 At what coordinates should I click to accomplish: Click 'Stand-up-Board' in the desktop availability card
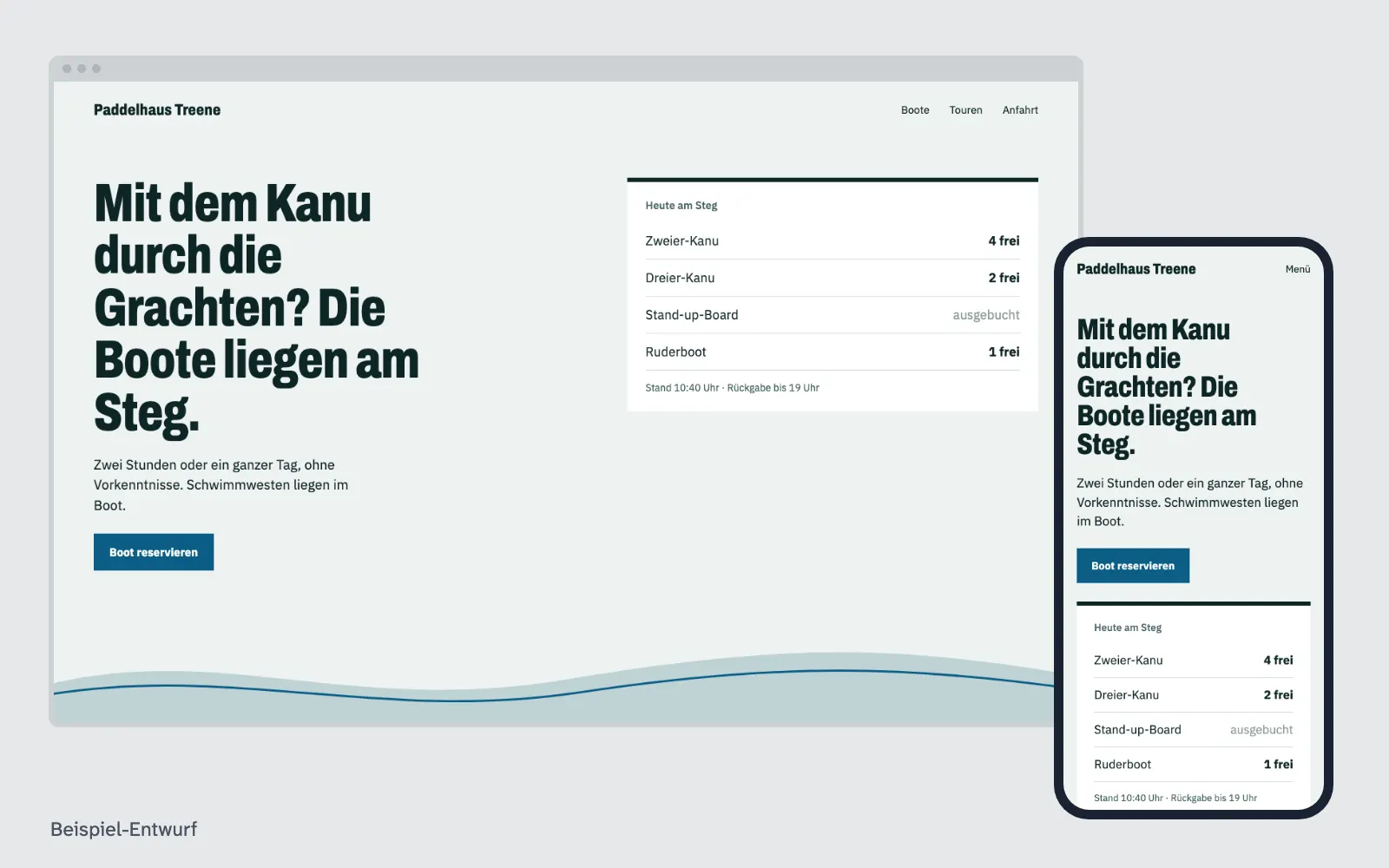click(692, 315)
